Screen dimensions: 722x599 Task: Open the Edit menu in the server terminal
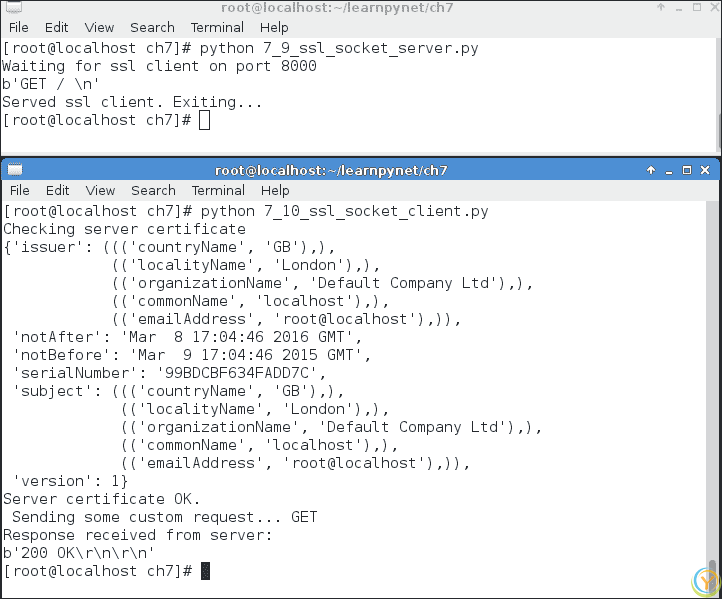tap(57, 27)
